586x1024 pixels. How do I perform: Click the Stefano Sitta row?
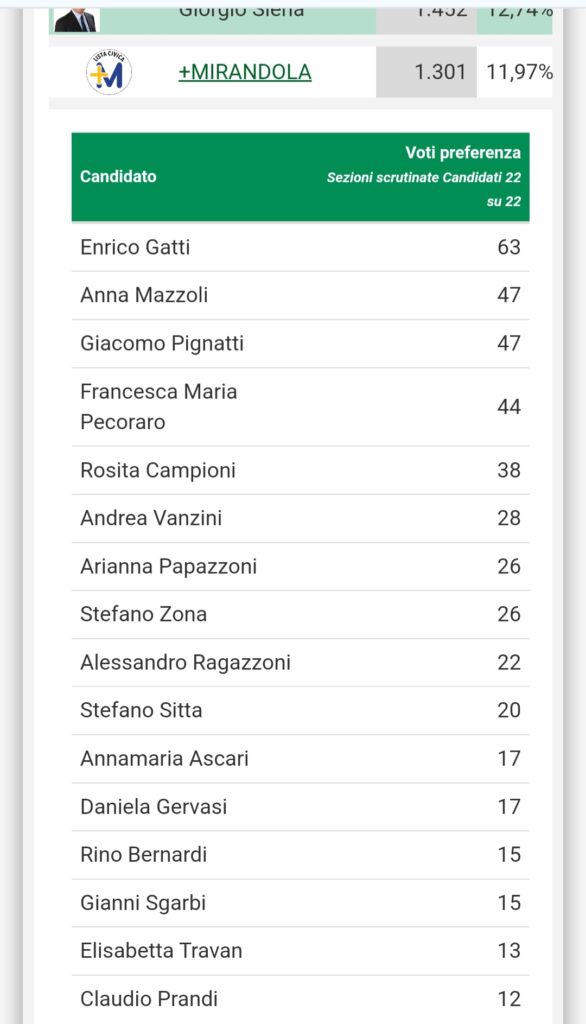(x=301, y=711)
